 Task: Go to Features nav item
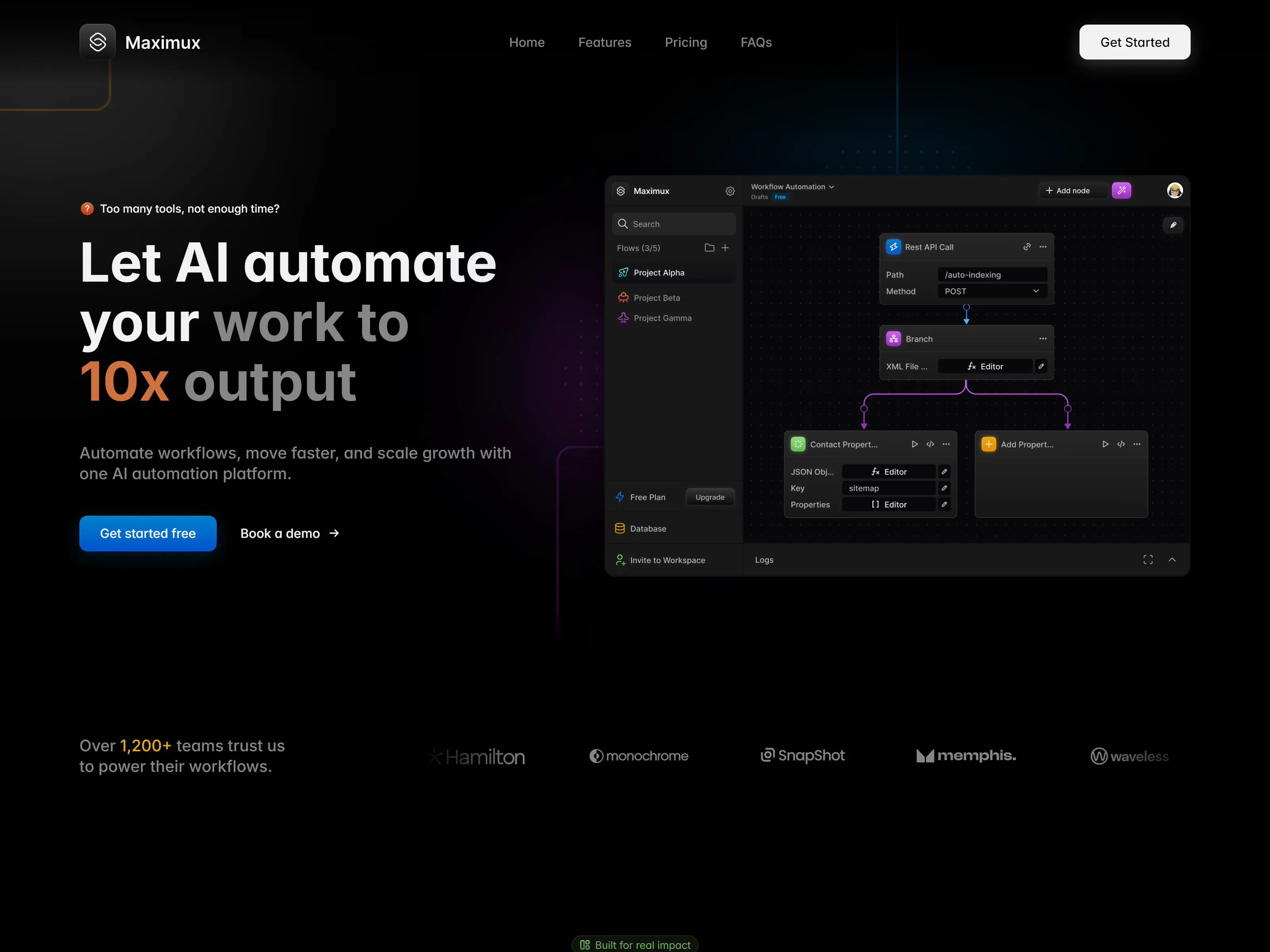[604, 42]
